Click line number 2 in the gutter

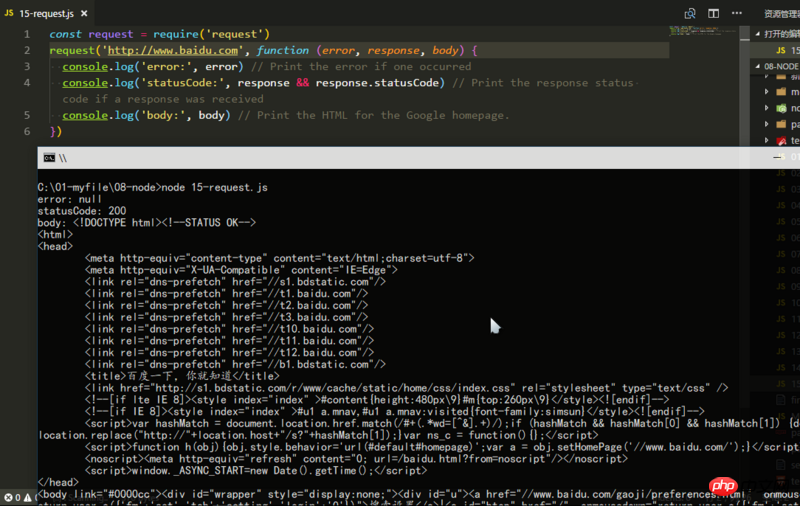point(27,50)
